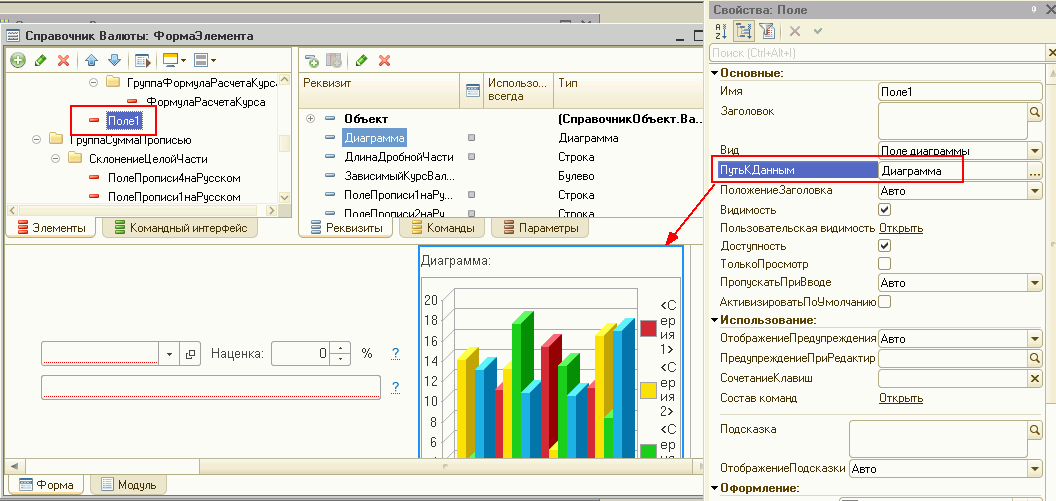Image resolution: width=1056 pixels, height=501 pixels.
Task: Switch to the Элементы tab
Action: (51, 228)
